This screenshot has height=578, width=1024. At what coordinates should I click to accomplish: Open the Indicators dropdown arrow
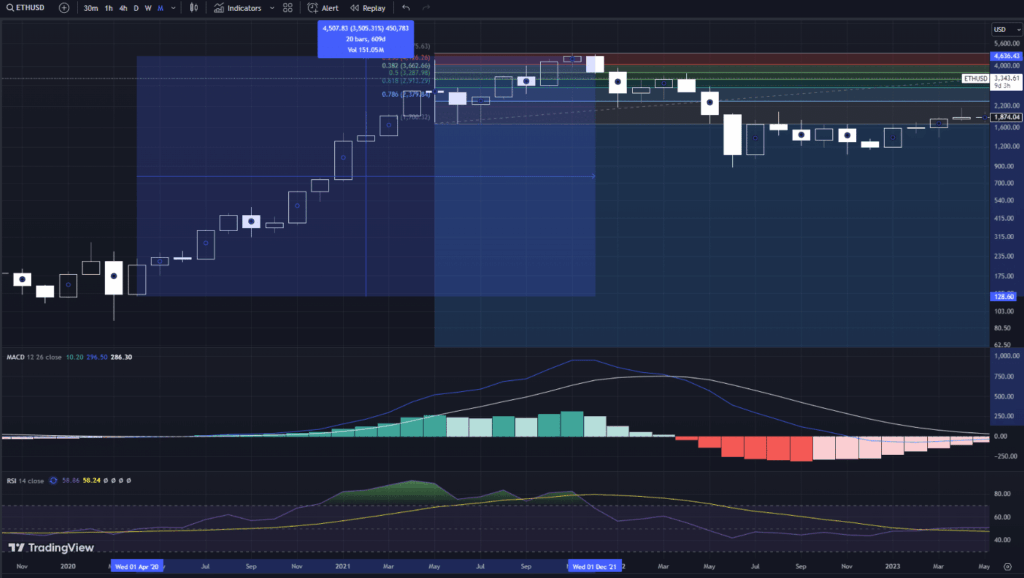click(x=270, y=9)
